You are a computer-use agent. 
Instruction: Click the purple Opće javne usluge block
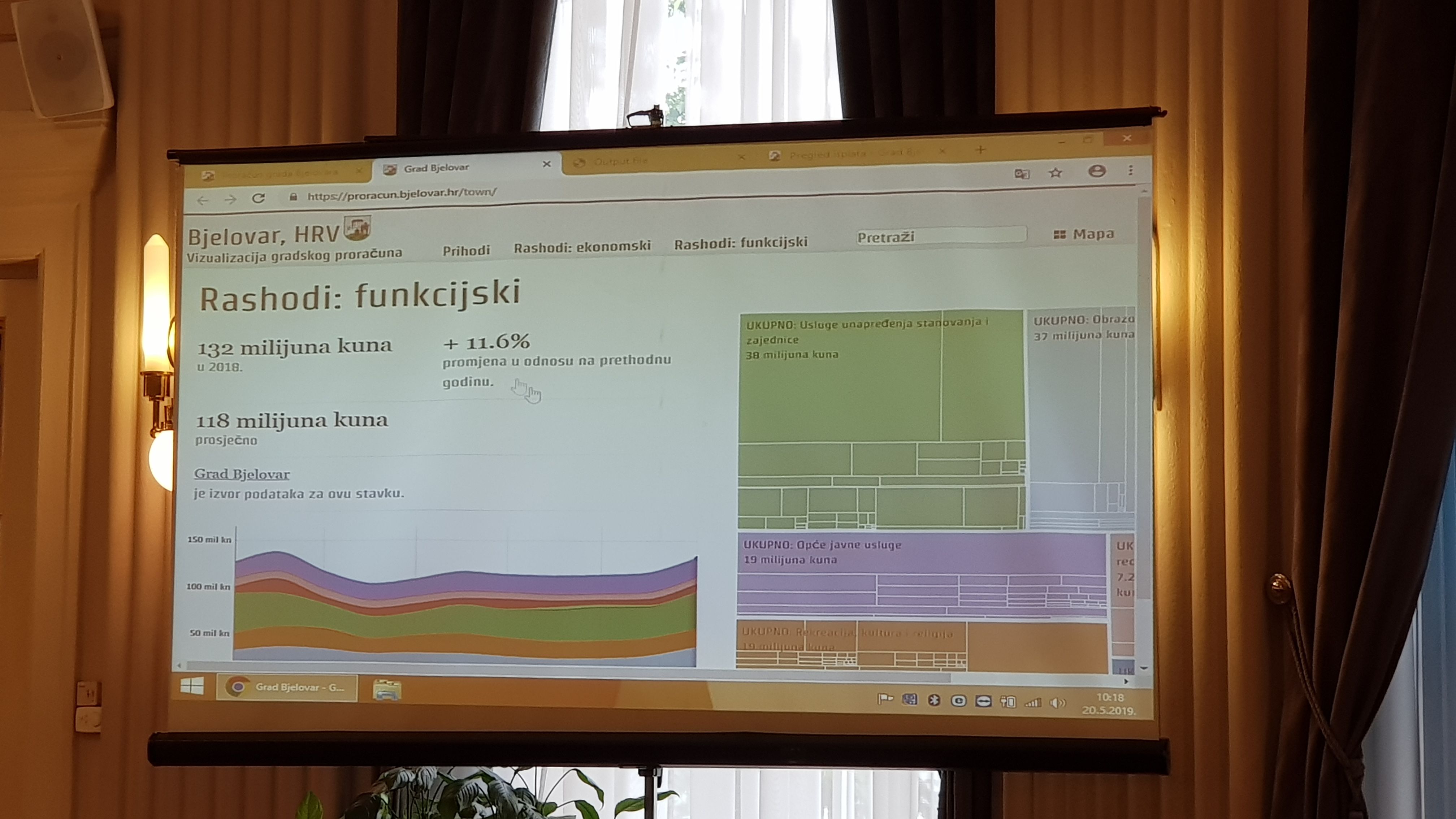(921, 557)
